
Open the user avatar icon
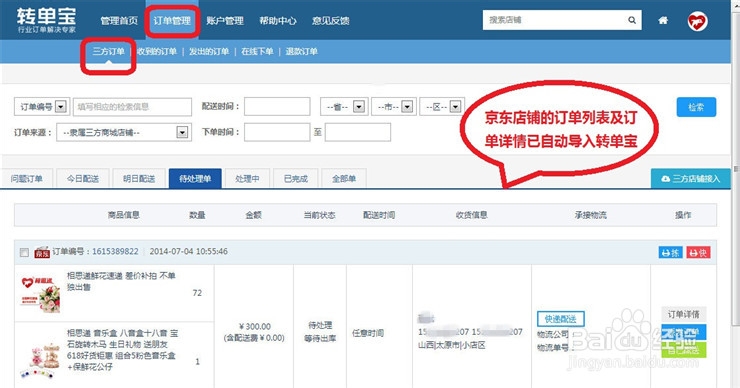(697, 21)
